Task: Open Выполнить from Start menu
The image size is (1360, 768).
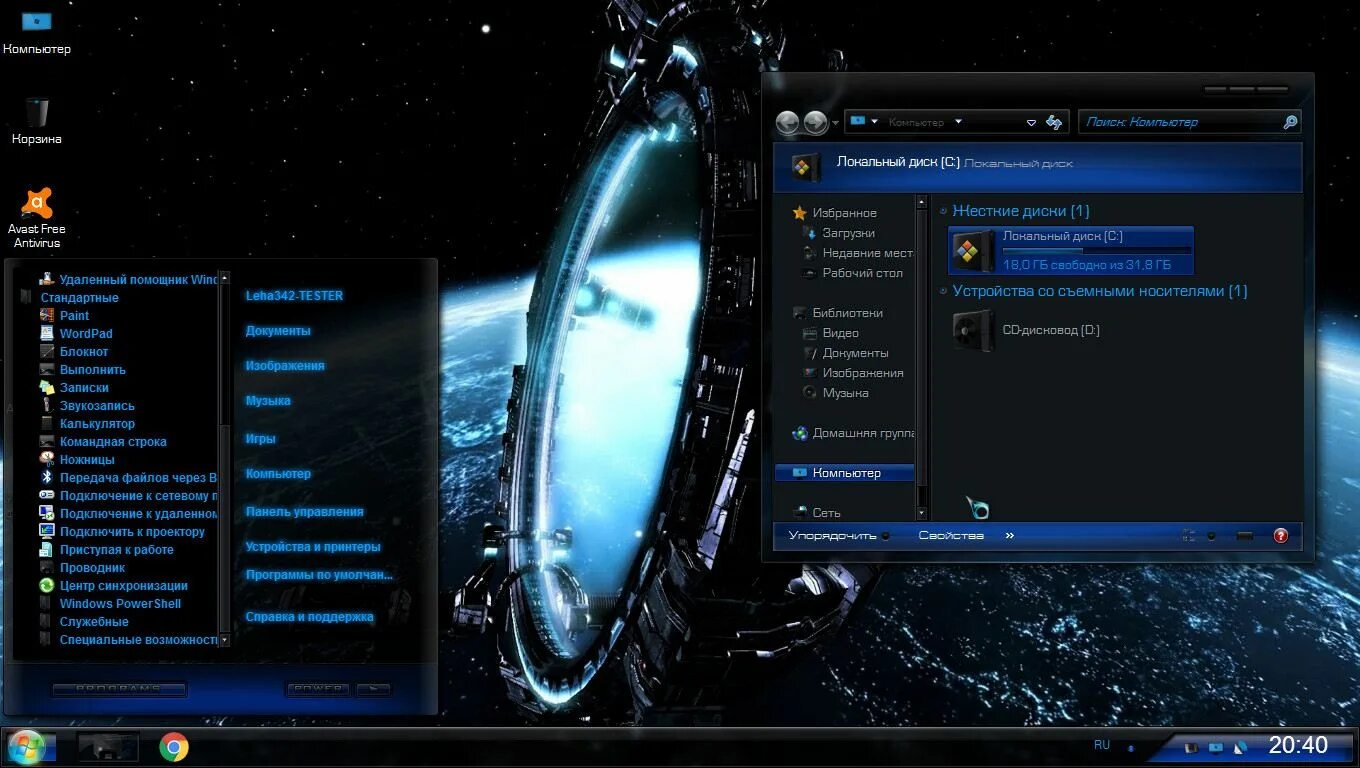Action: click(x=82, y=370)
